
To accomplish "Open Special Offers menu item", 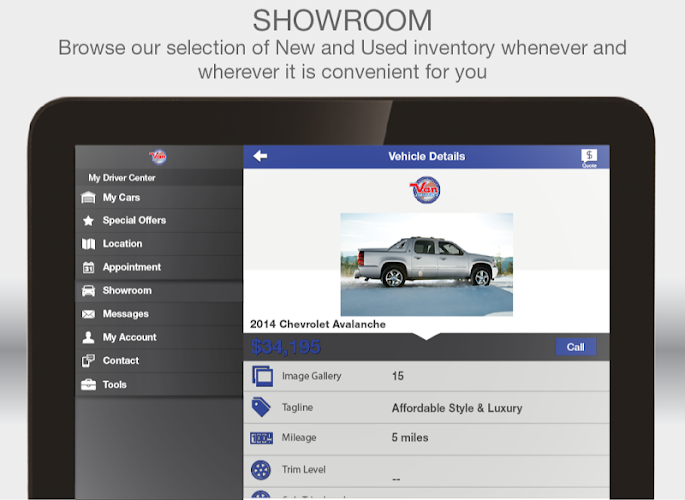I will click(x=159, y=221).
